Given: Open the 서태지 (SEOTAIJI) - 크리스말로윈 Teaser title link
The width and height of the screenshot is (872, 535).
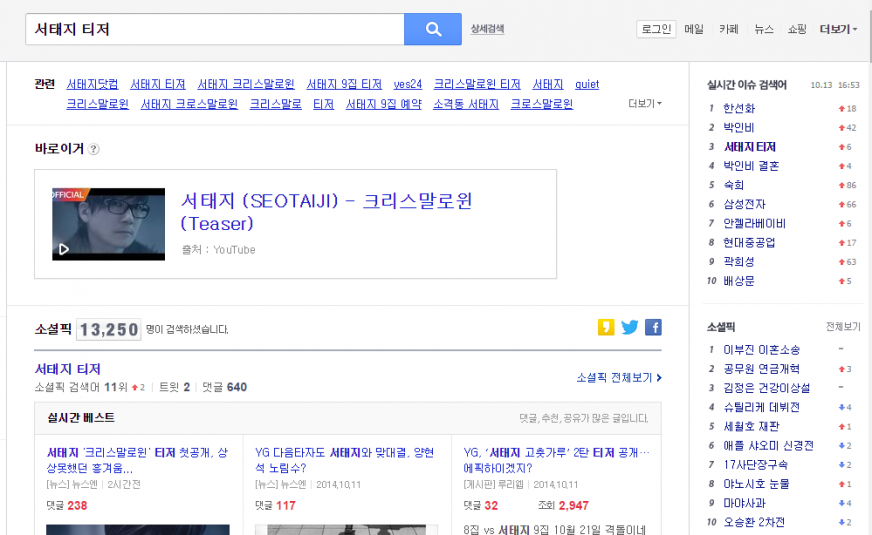Looking at the screenshot, I should 326,212.
